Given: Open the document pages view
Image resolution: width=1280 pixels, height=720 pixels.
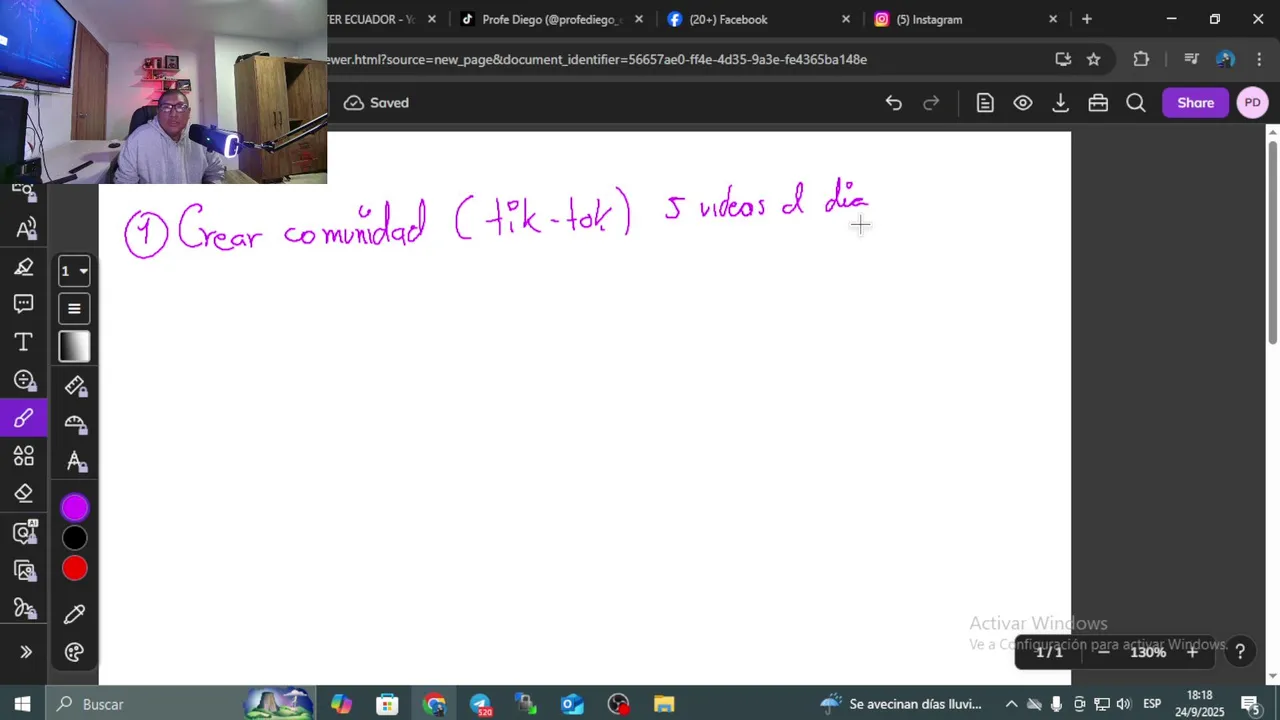Looking at the screenshot, I should 985,103.
